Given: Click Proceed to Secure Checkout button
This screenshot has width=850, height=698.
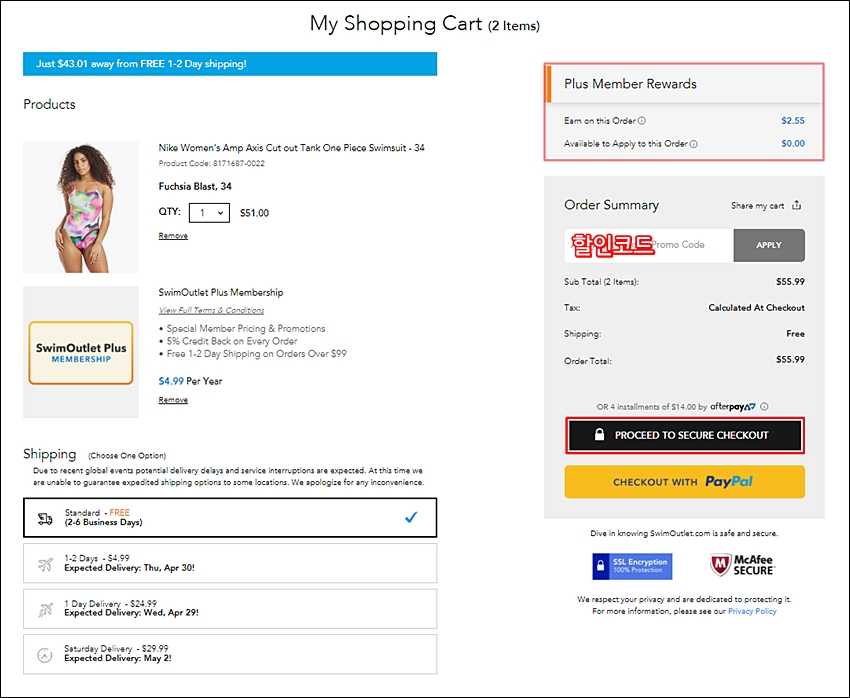Looking at the screenshot, I should (684, 435).
